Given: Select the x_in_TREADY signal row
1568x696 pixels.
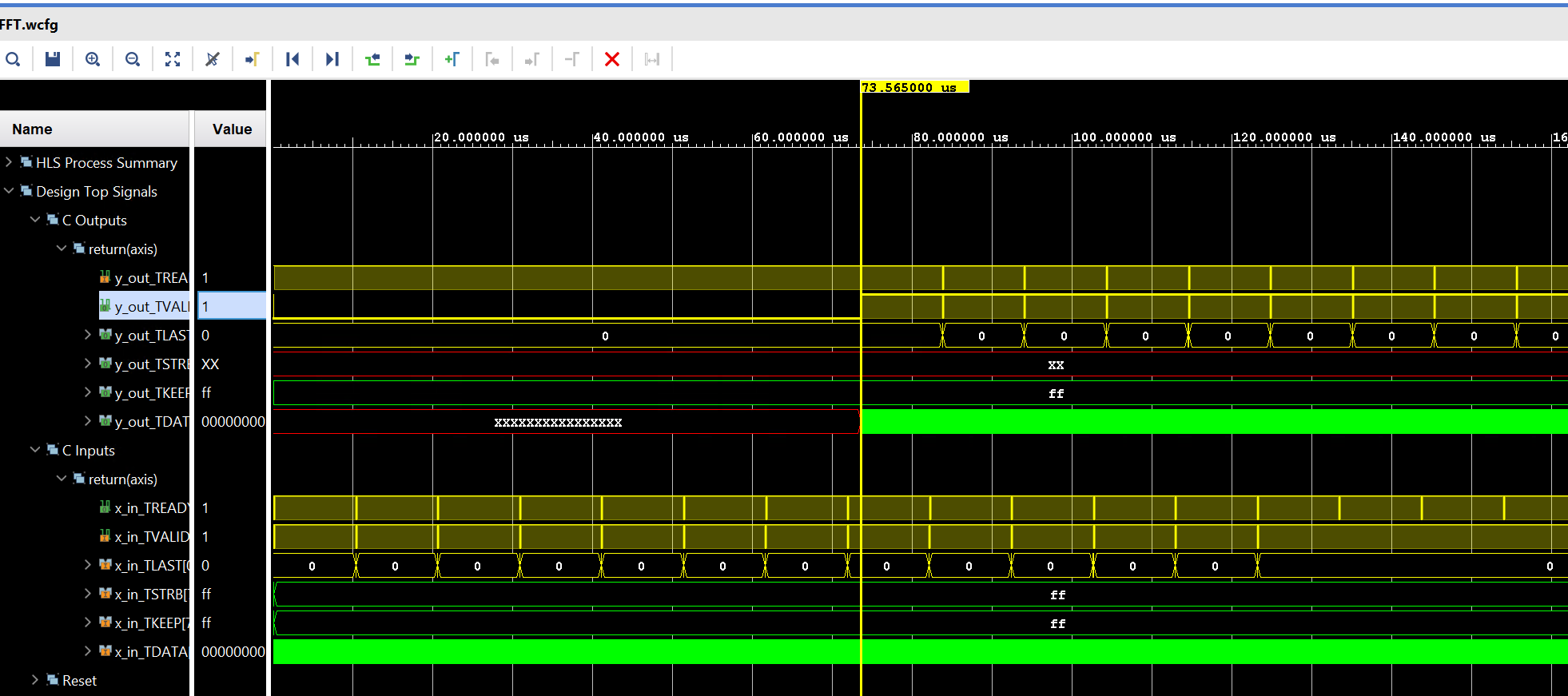Looking at the screenshot, I should (144, 507).
